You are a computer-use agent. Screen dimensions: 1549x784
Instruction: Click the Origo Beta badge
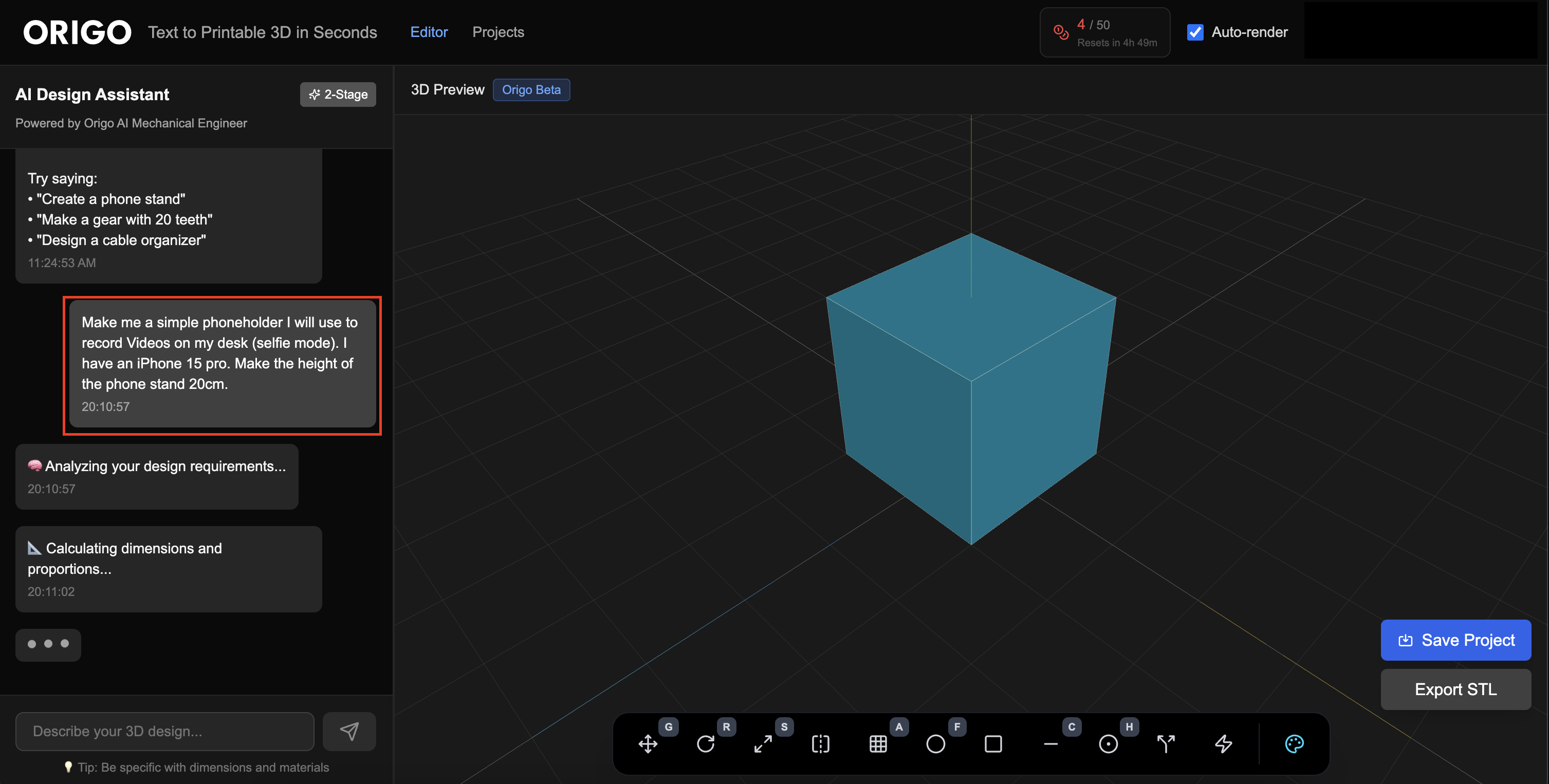(531, 89)
